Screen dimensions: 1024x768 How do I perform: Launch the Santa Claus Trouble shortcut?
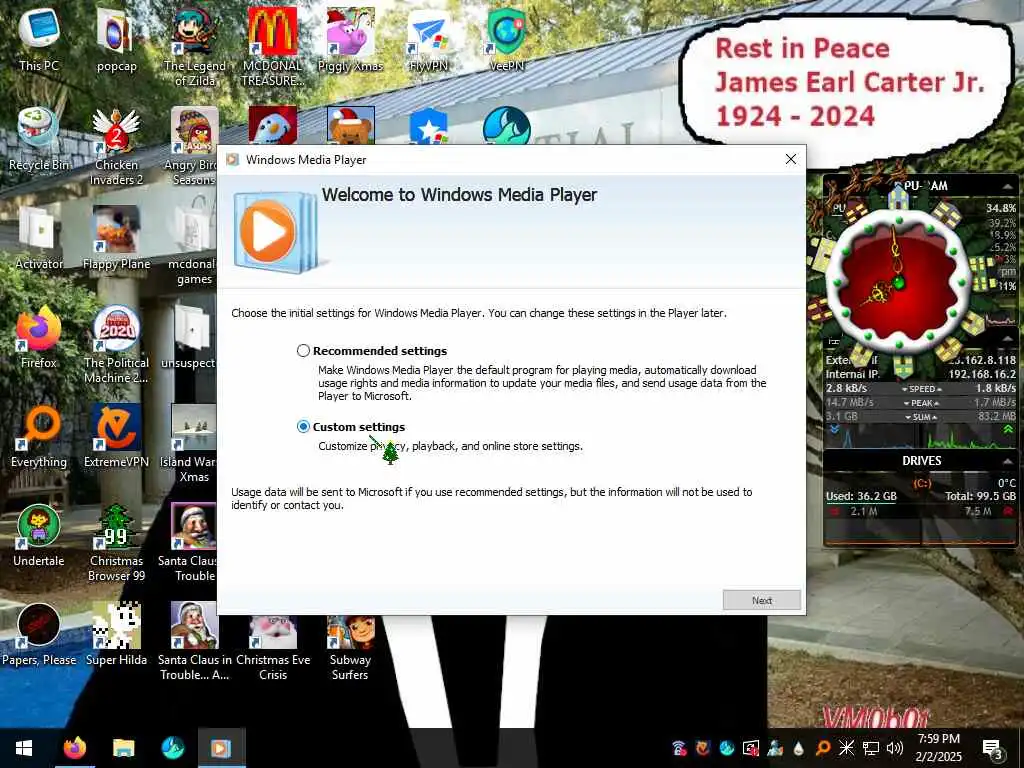pos(188,543)
